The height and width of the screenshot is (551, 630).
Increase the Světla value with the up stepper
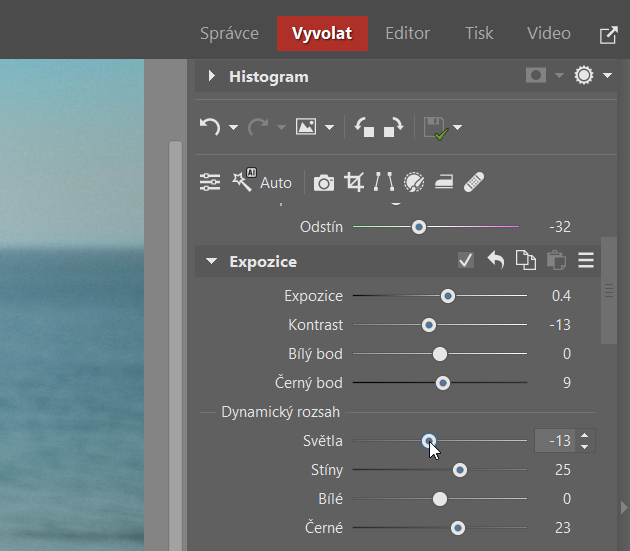[585, 435]
